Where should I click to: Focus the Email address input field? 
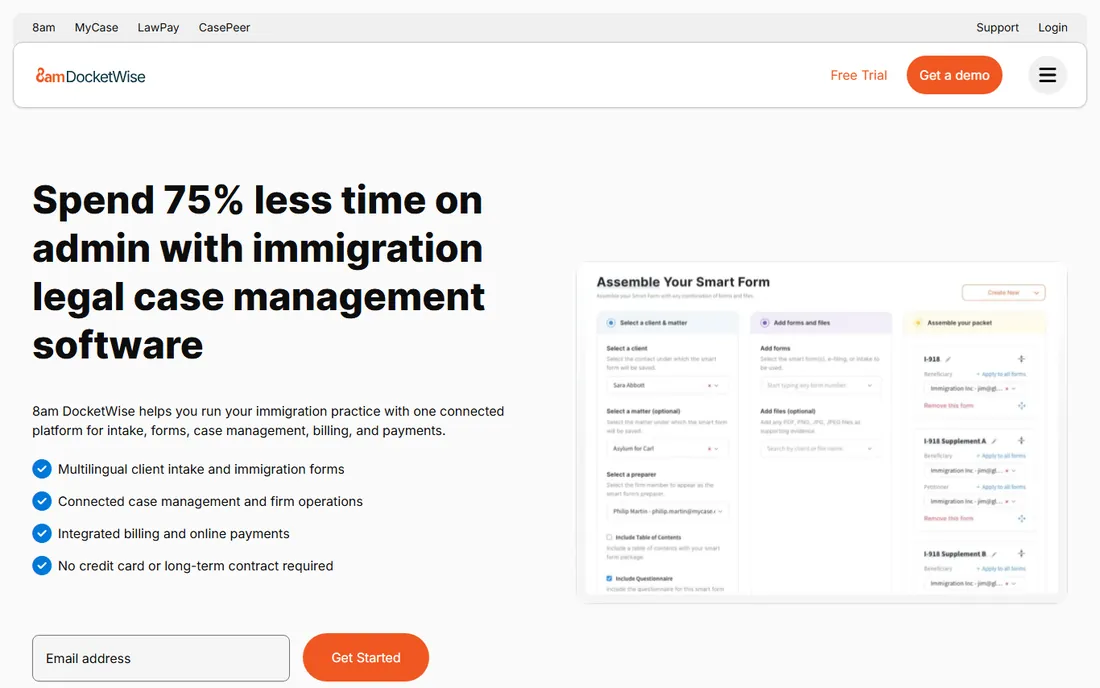[161, 658]
